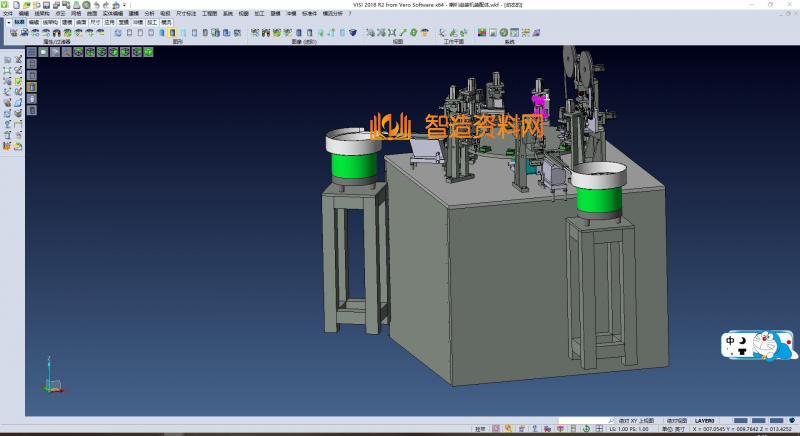Image resolution: width=800 pixels, height=436 pixels.
Task: Select the highlighted shading mode icon in 图形 group
Action: [x=173, y=33]
